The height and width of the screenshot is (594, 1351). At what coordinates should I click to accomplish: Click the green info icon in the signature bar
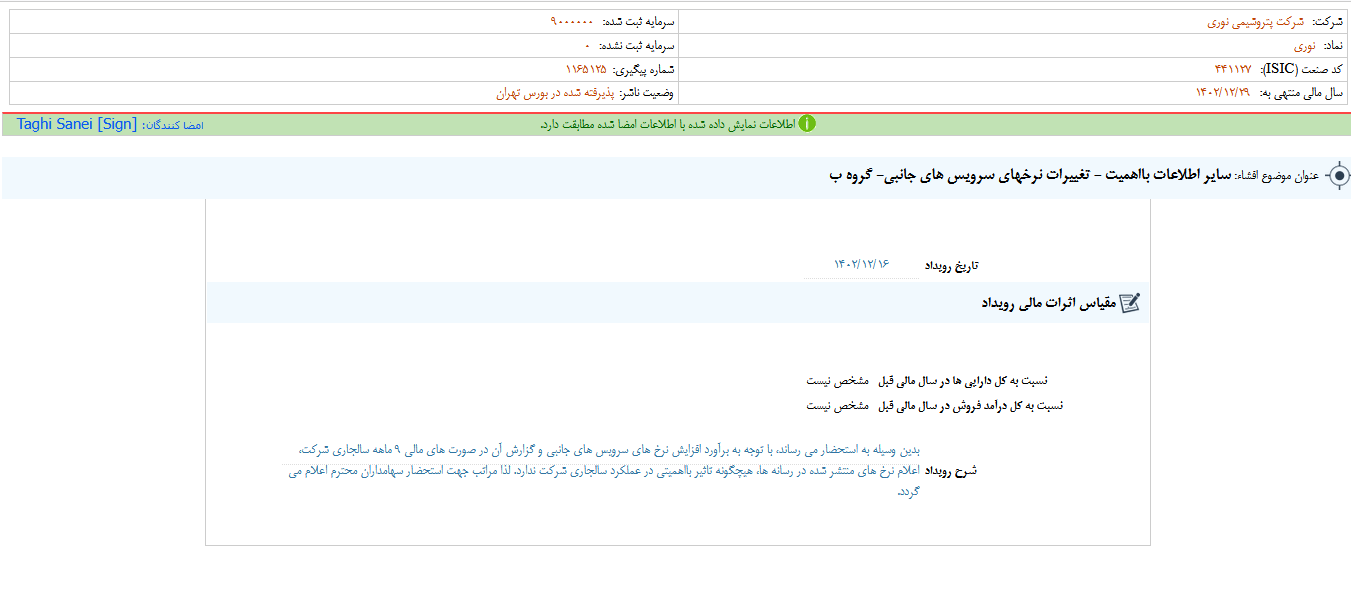point(806,124)
